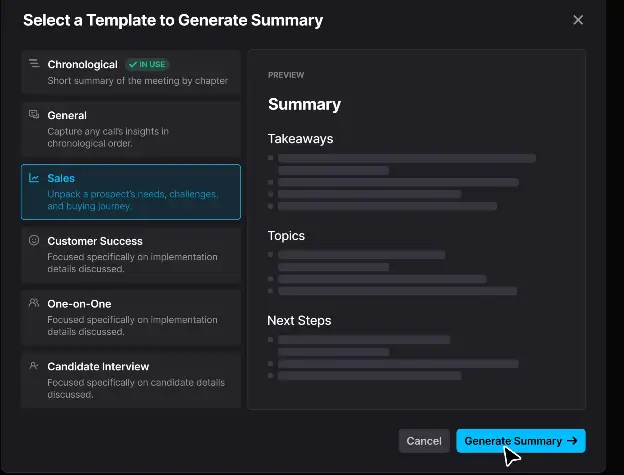Choose the Customer Success template
The height and width of the screenshot is (475, 624).
(x=131, y=255)
